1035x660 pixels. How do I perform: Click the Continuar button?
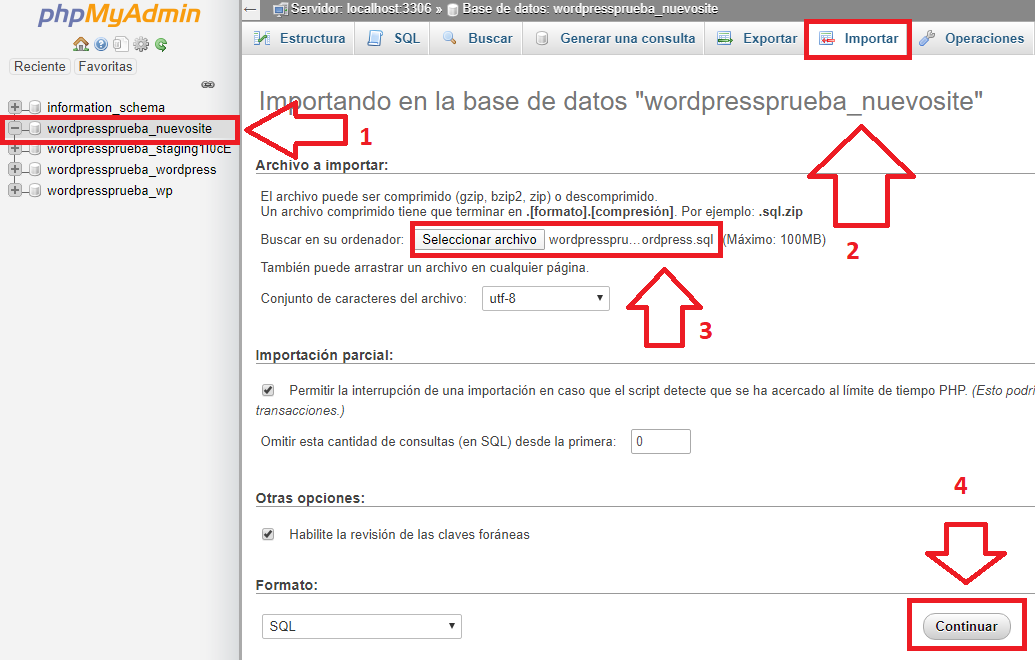point(966,626)
